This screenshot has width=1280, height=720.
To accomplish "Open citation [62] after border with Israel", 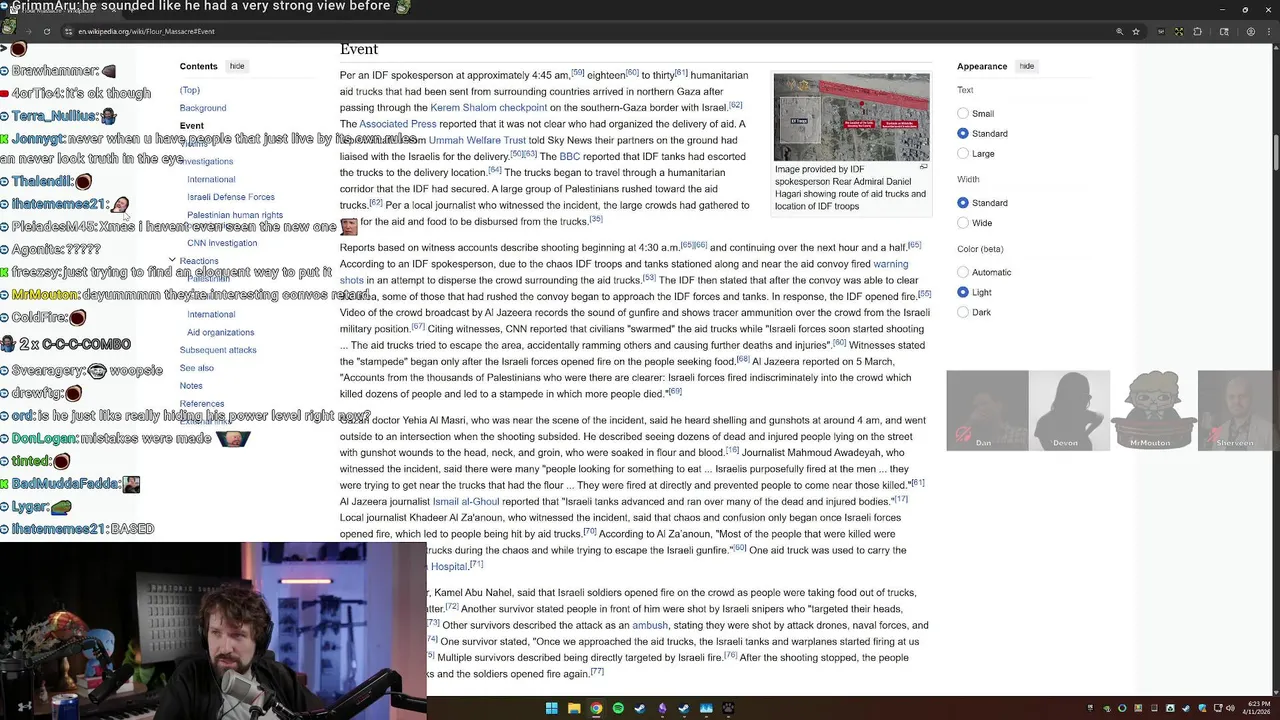I will pyautogui.click(x=735, y=105).
